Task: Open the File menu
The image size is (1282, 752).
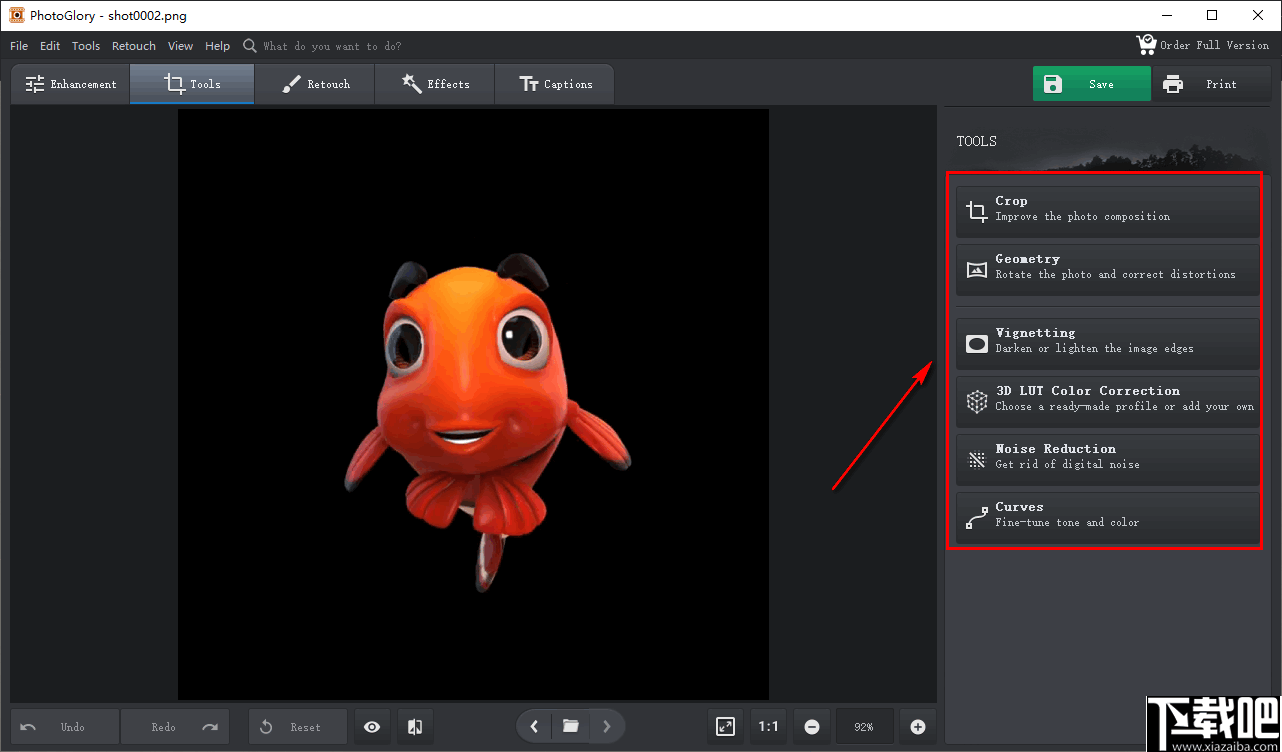Action: (x=19, y=46)
